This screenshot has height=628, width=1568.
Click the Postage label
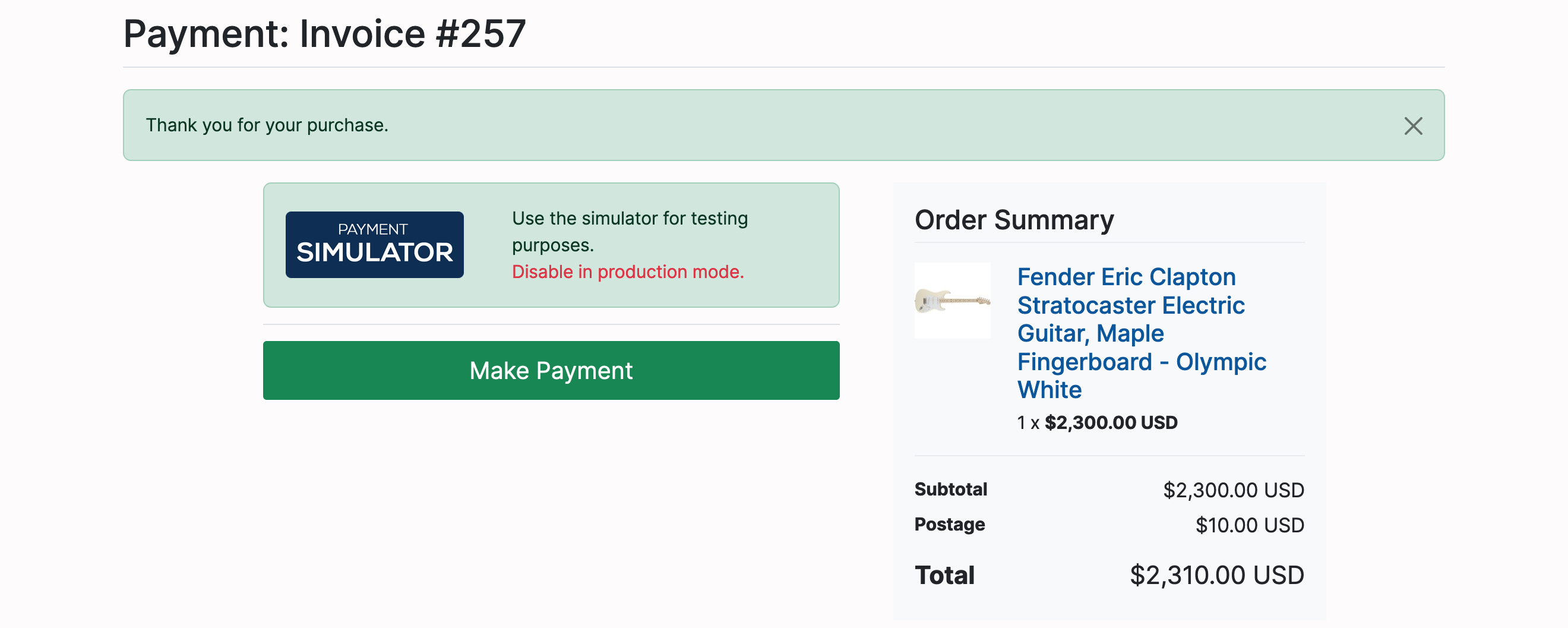pyautogui.click(x=949, y=525)
